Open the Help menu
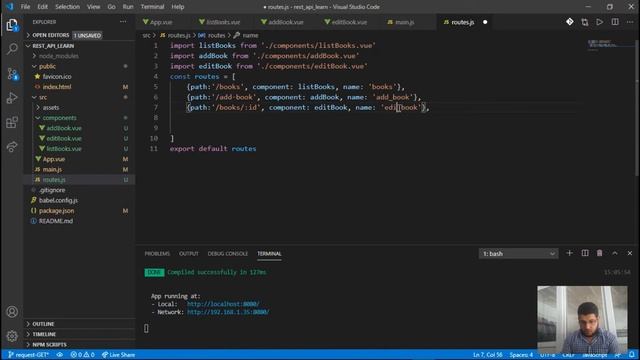The height and width of the screenshot is (360, 640). [178, 7]
